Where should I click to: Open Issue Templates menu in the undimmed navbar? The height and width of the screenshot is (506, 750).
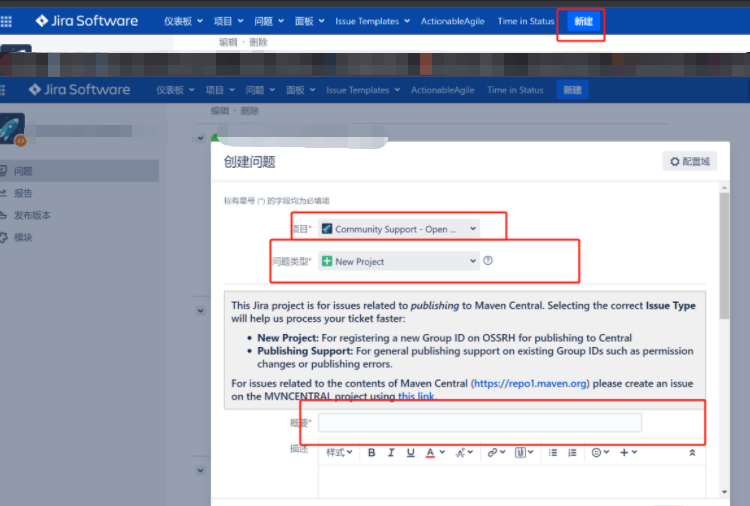tap(373, 21)
